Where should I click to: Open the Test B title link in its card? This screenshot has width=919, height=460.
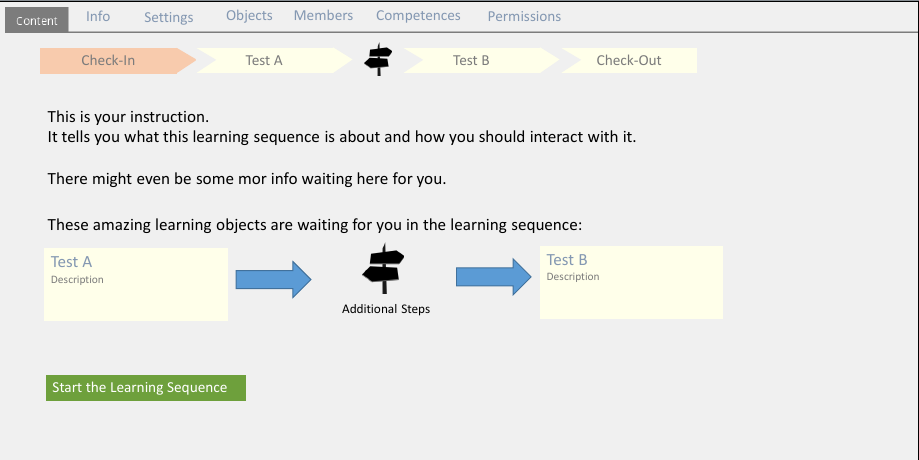[x=567, y=260]
